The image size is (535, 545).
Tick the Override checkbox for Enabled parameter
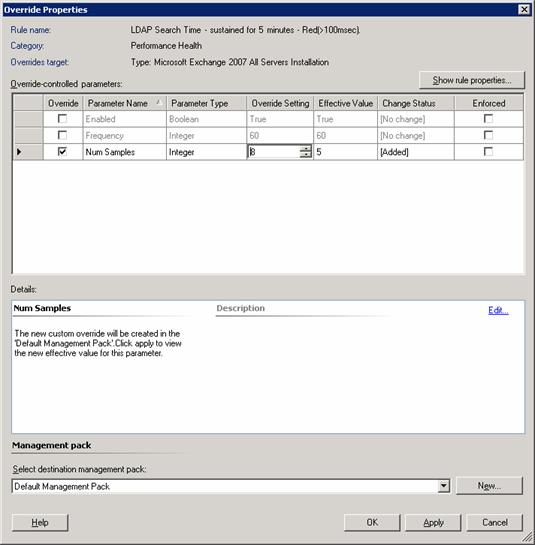pyautogui.click(x=62, y=119)
